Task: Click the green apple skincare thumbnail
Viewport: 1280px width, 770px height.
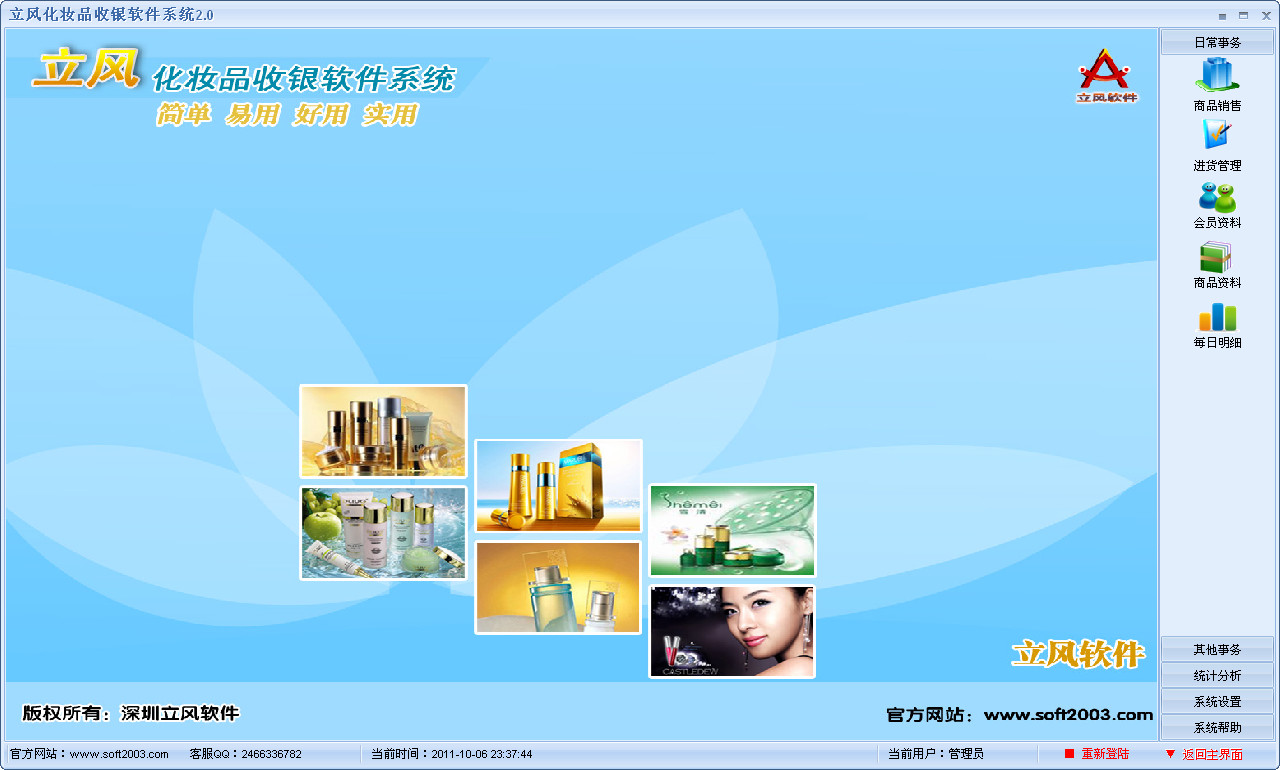Action: point(383,533)
